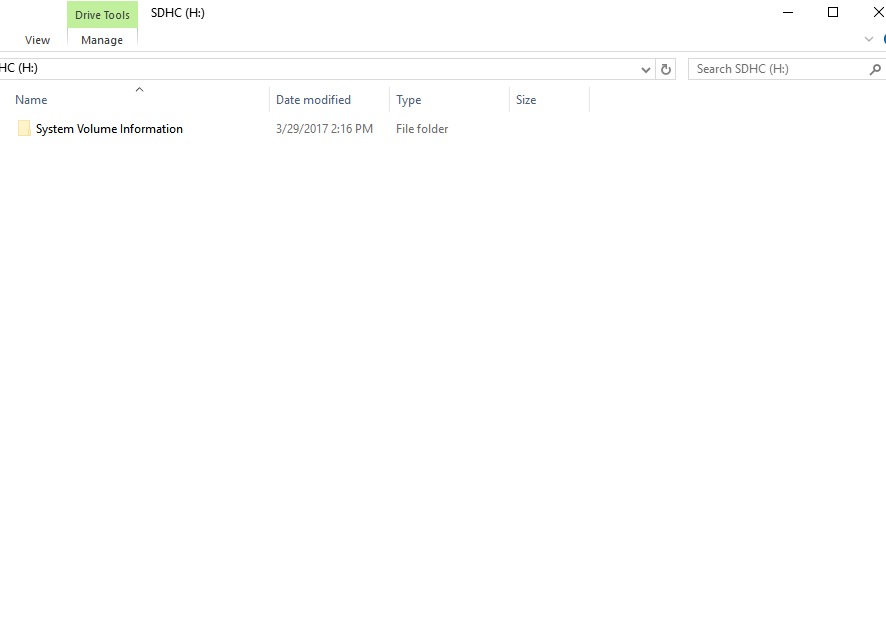Sort files by the Name column
Screen dimensions: 886x618
coord(140,99)
